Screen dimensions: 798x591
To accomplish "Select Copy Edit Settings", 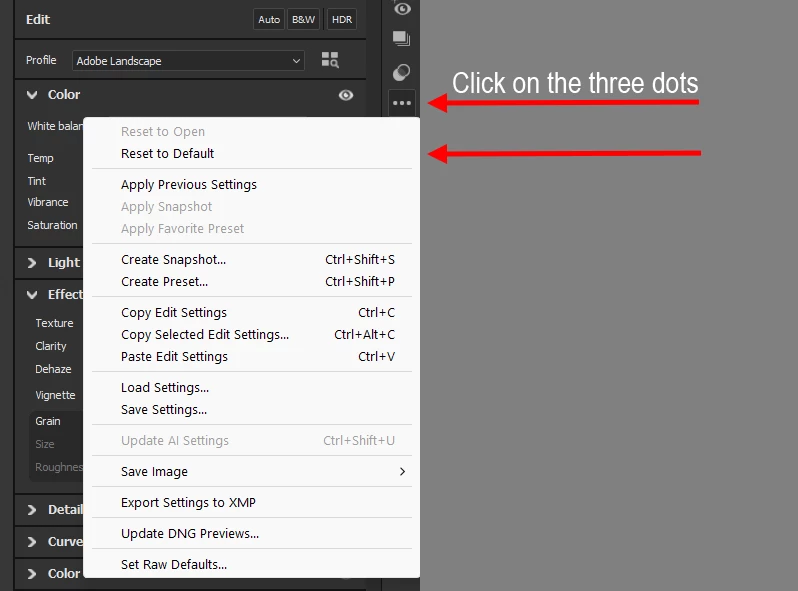I will coord(252,313).
